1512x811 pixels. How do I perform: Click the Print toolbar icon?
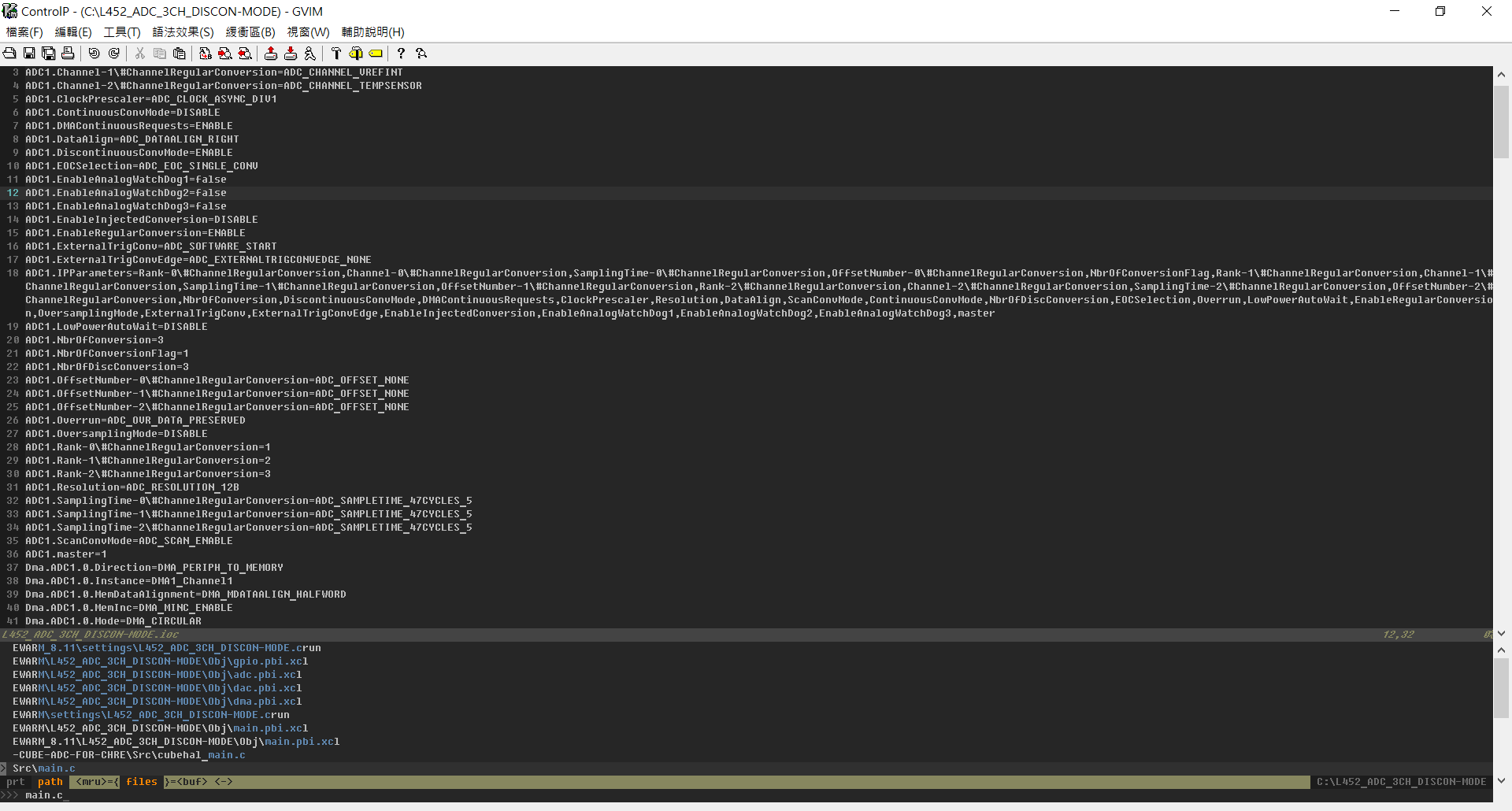pyautogui.click(x=68, y=54)
